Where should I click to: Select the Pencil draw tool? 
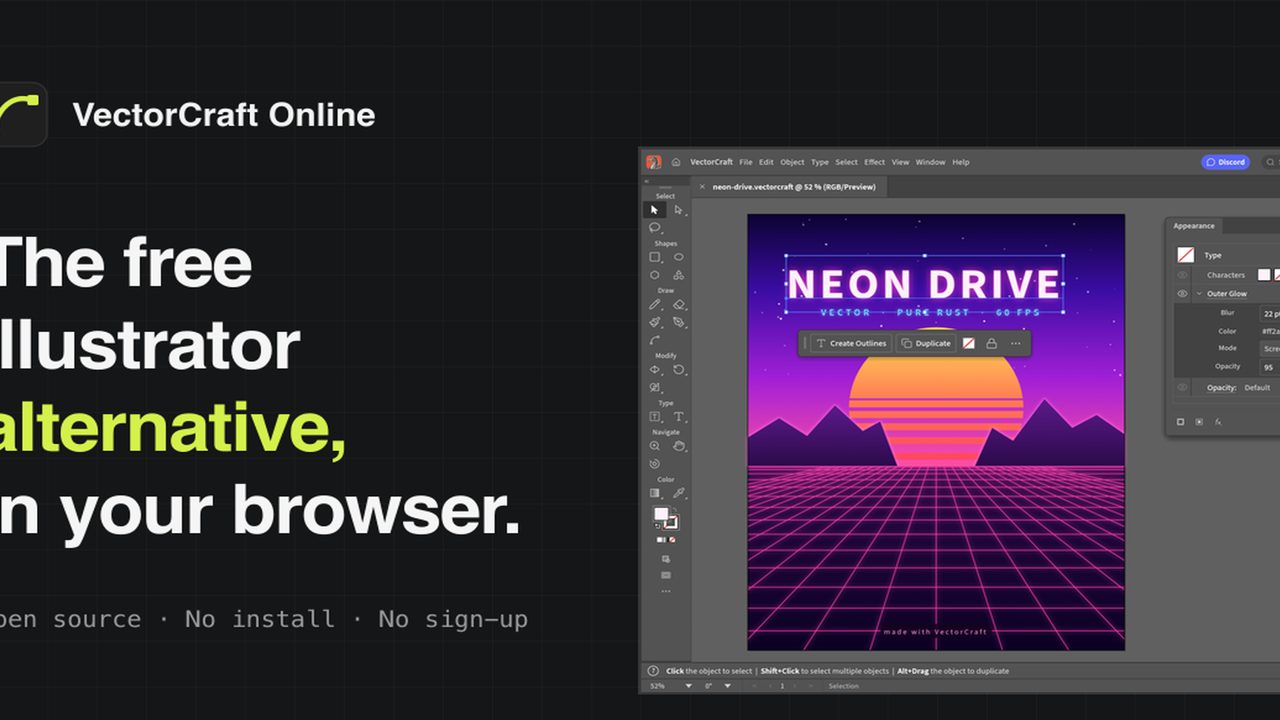[x=655, y=304]
